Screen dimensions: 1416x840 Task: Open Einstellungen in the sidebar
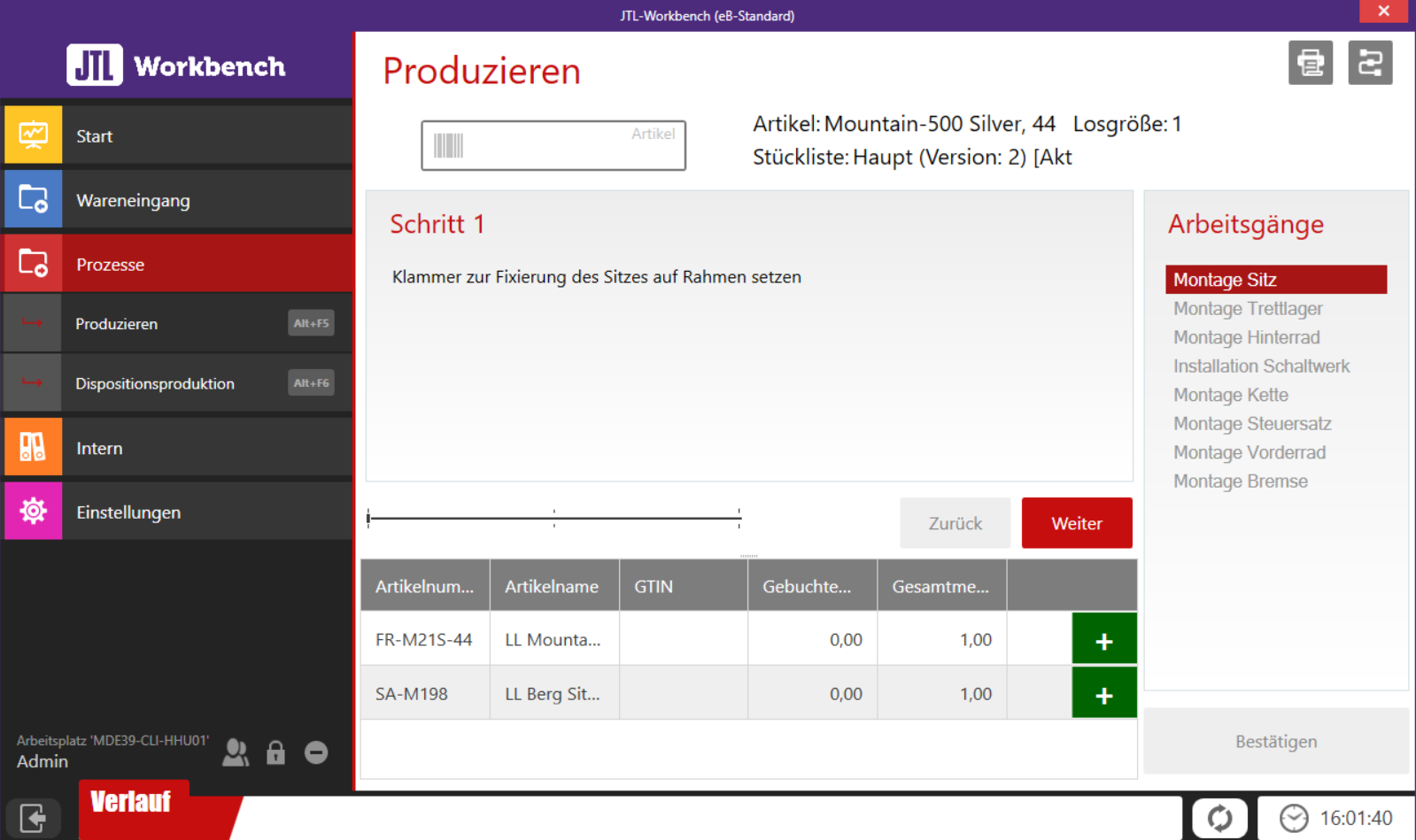(x=177, y=512)
